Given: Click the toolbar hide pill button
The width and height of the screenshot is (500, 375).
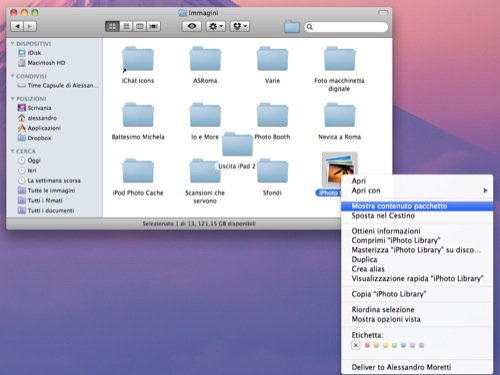Looking at the screenshot, I should pos(383,13).
